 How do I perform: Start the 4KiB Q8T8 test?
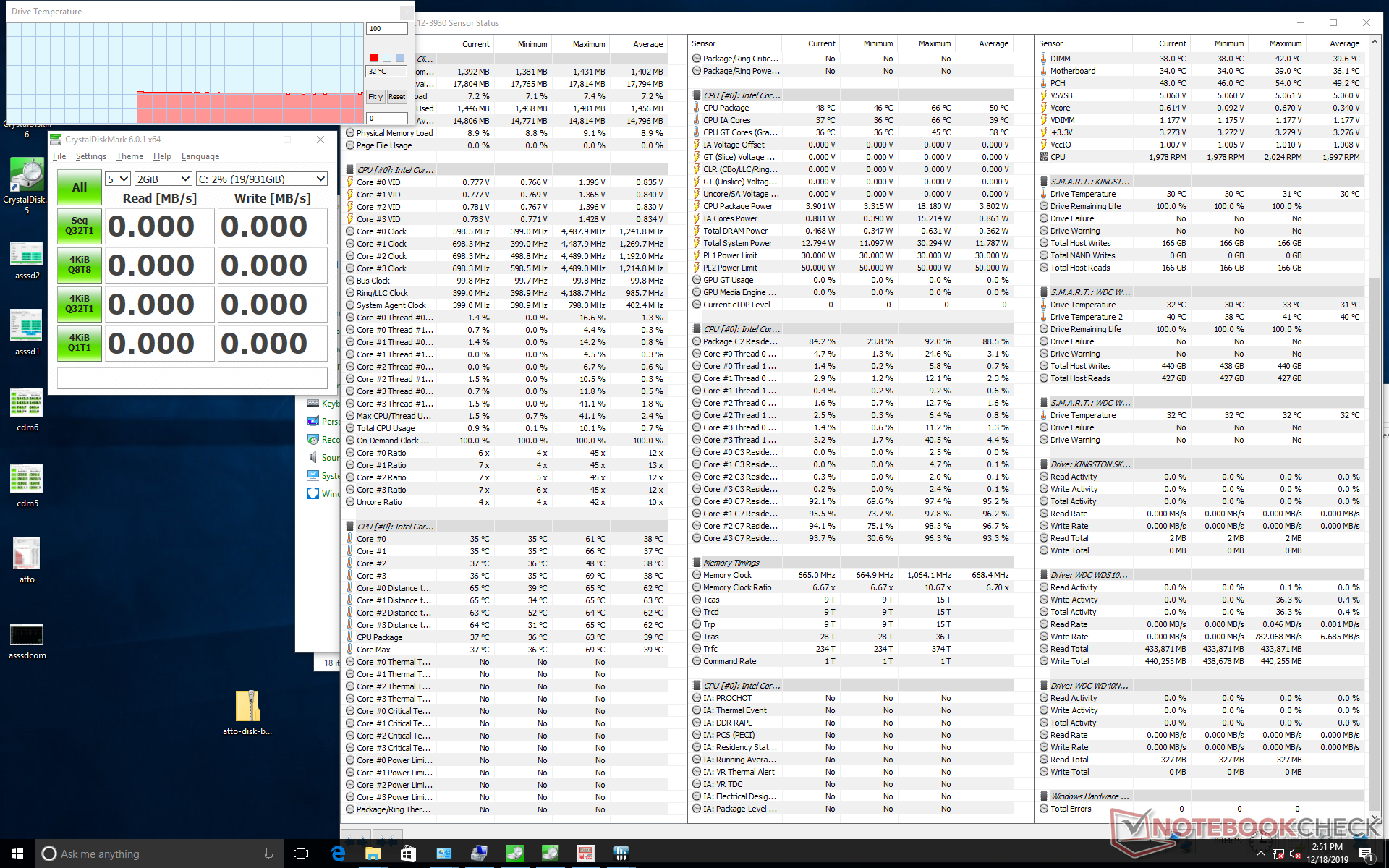[x=80, y=265]
